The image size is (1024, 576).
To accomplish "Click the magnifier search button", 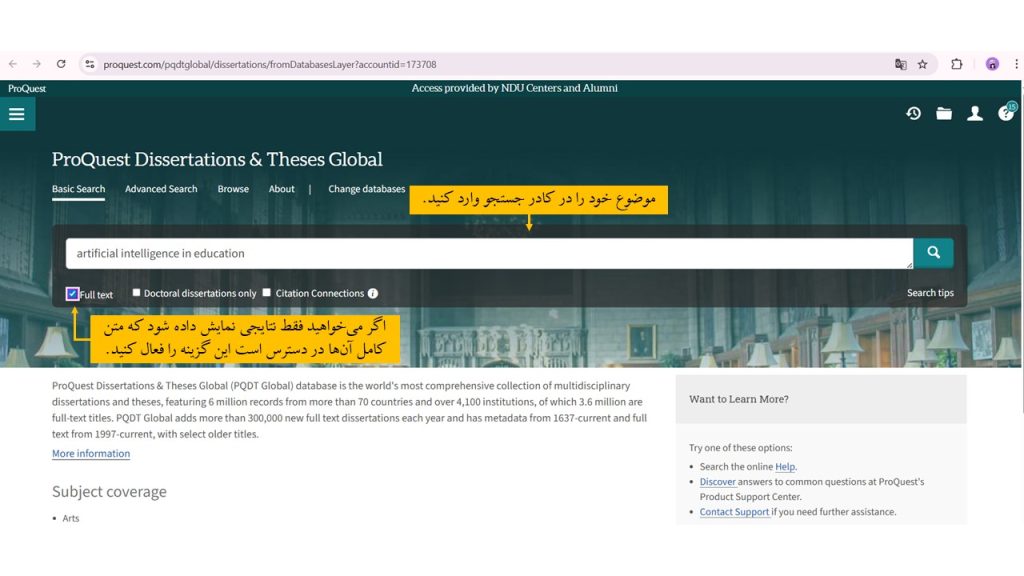I will click(x=933, y=253).
